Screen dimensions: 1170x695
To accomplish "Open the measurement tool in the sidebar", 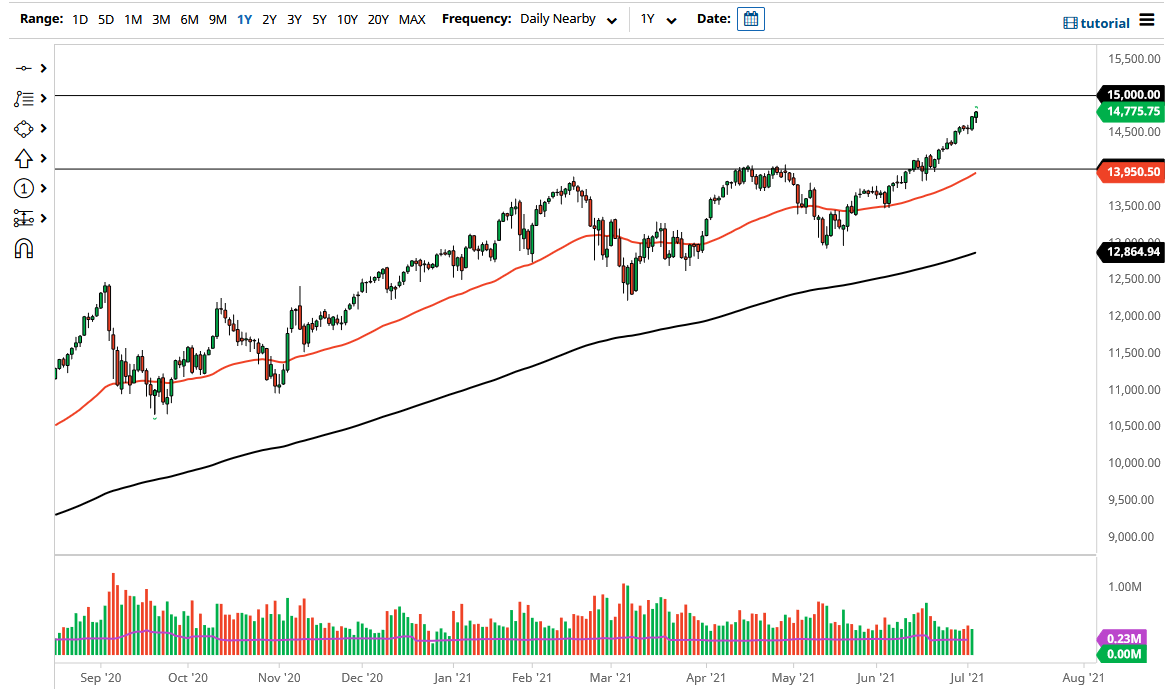I will 22,217.
